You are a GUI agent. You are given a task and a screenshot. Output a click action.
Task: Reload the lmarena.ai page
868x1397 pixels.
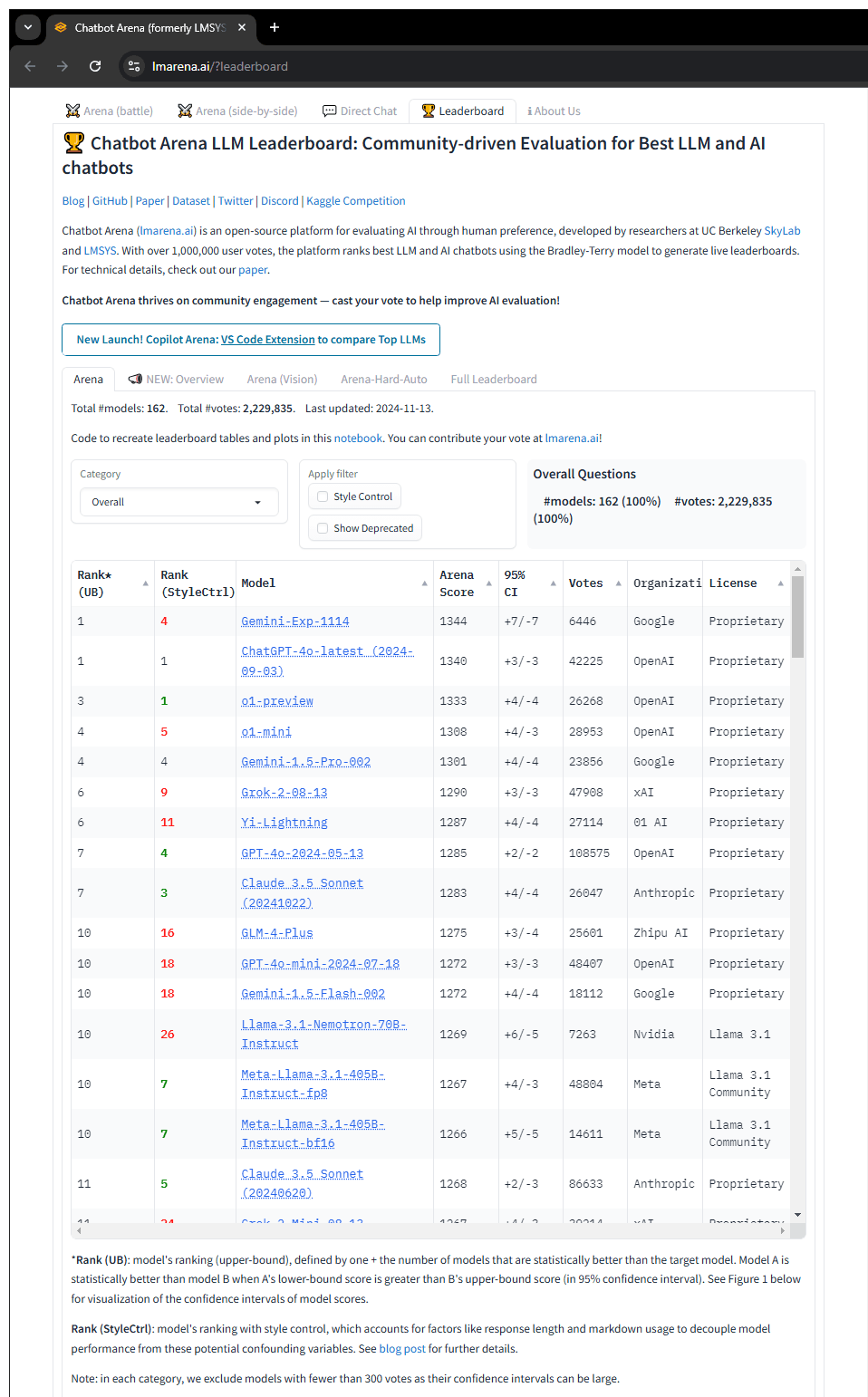95,66
